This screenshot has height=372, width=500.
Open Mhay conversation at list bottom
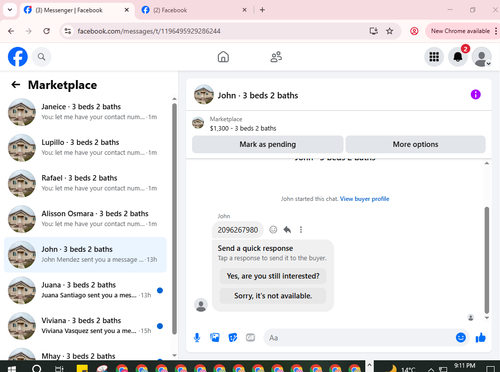85,353
